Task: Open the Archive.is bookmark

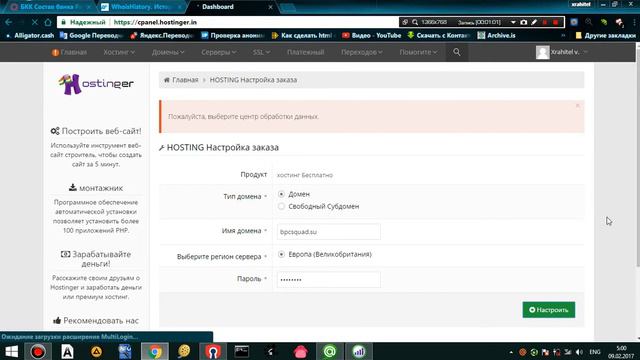Action: 496,36
